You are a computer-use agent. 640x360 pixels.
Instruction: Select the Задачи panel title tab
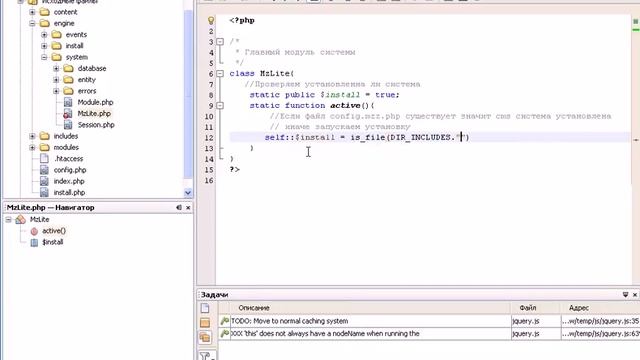tap(215, 295)
